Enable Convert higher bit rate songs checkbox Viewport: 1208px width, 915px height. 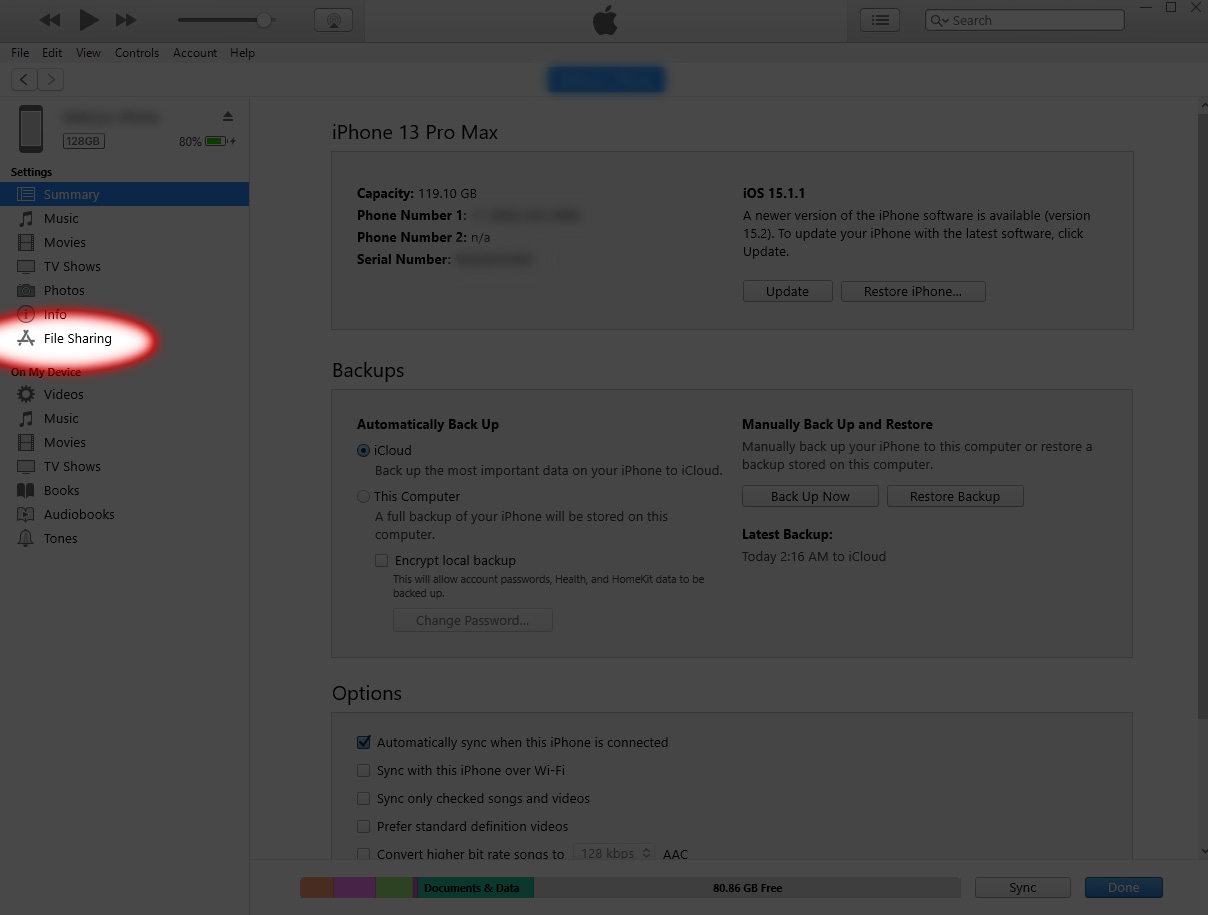coord(364,854)
